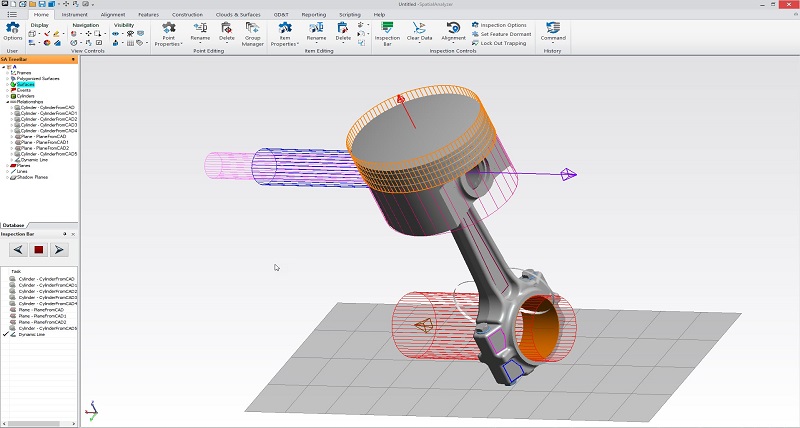Image resolution: width=800 pixels, height=428 pixels.
Task: Click Rename in the Point Editing group
Action: tap(200, 31)
